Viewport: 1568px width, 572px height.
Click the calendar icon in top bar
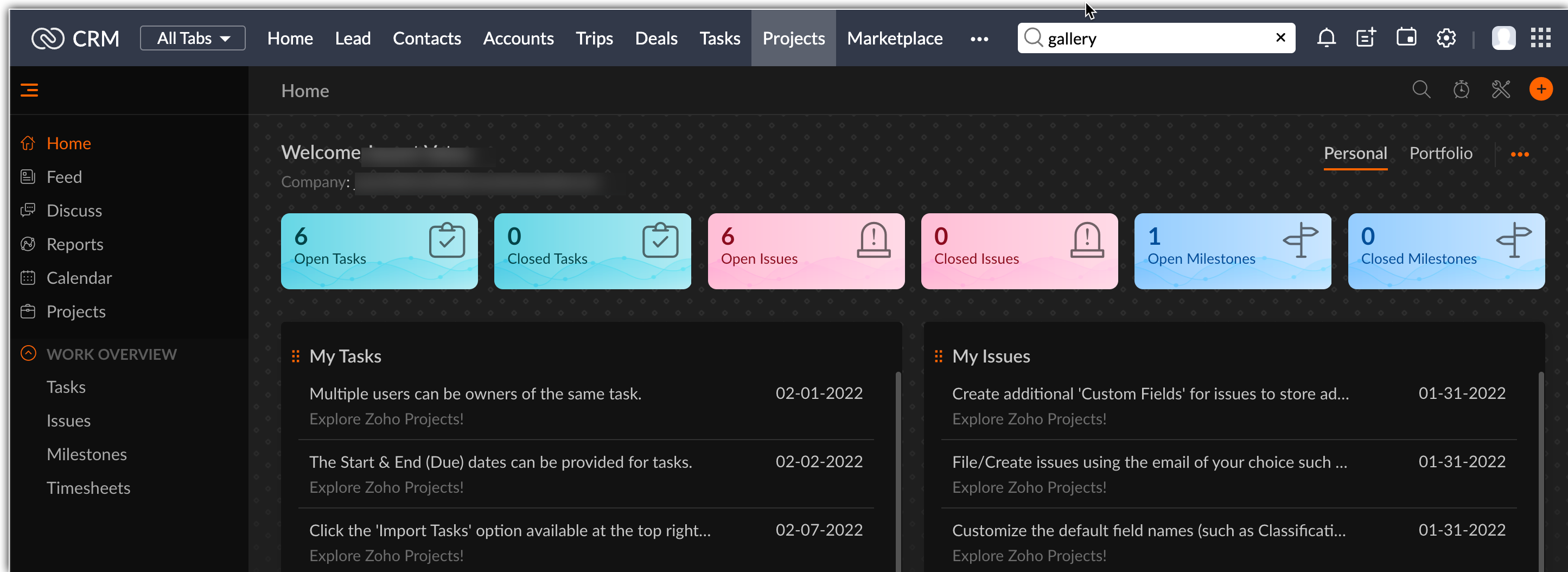click(1405, 39)
